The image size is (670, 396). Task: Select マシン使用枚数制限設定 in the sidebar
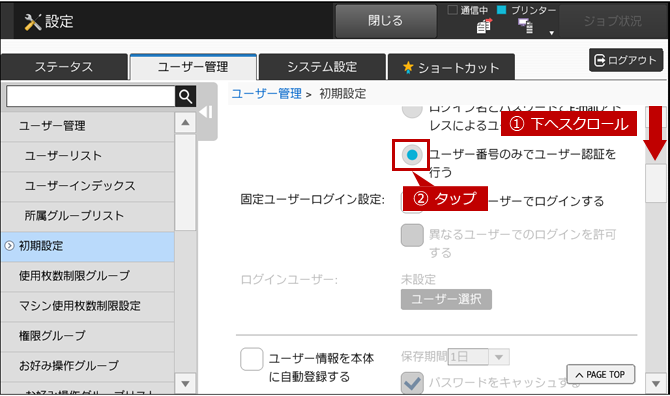tap(88, 306)
